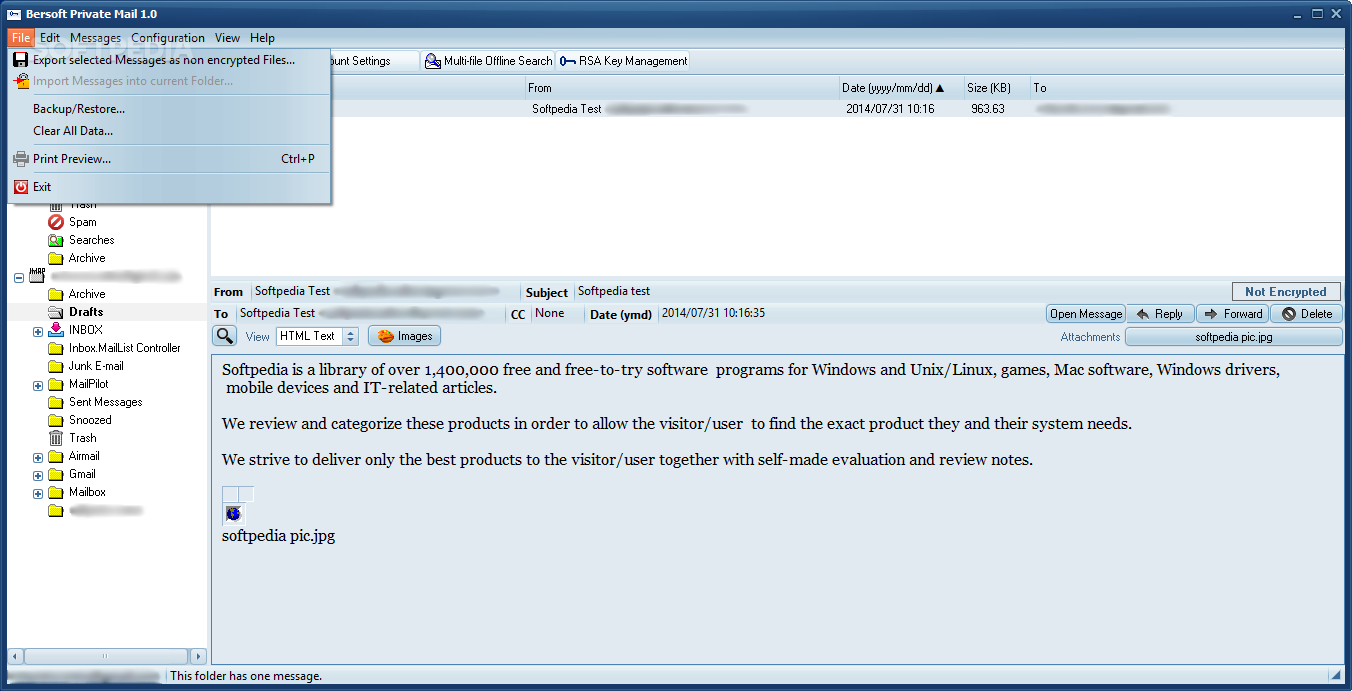Expand the MailPilot folder node
Viewport: 1352px width, 691px height.
38,385
